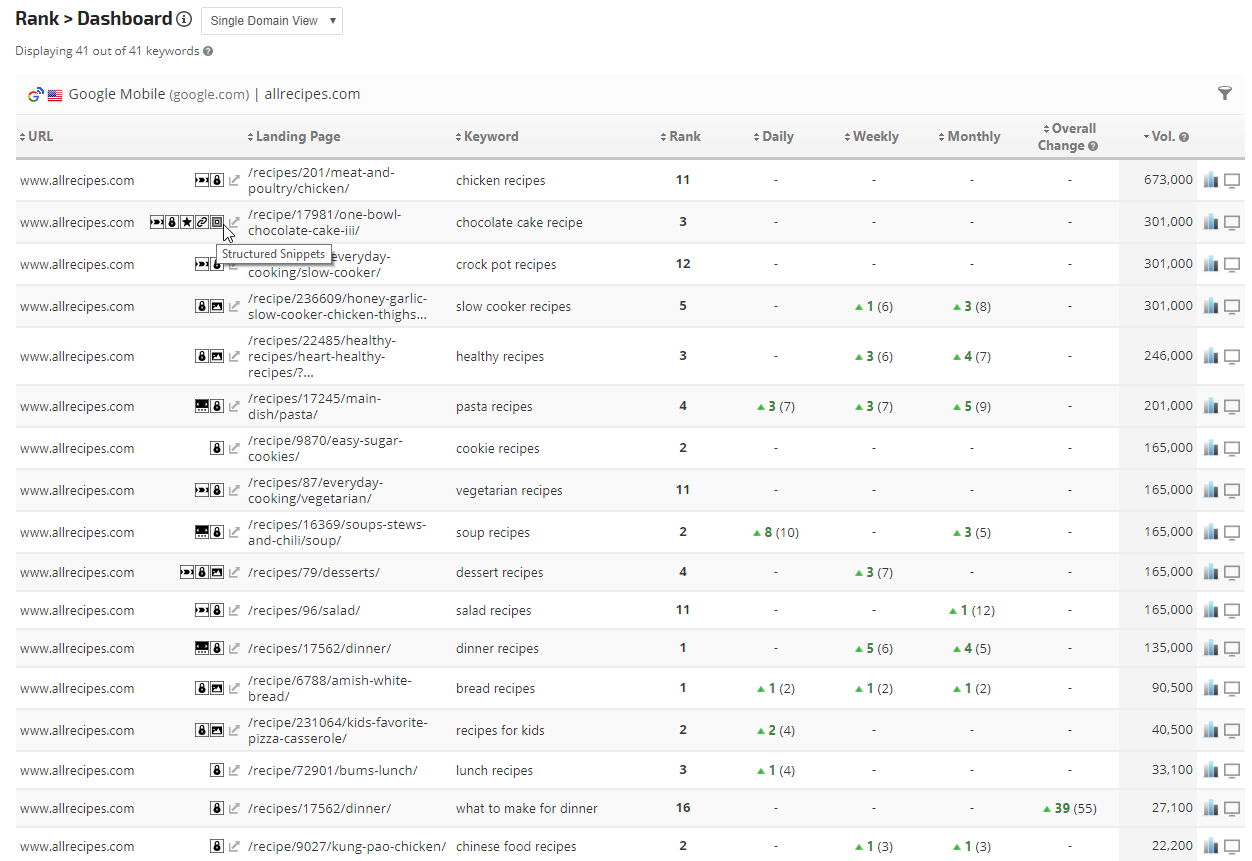
Task: Click www.allrecipes.com URL in bread recipes row
Action: (77, 689)
